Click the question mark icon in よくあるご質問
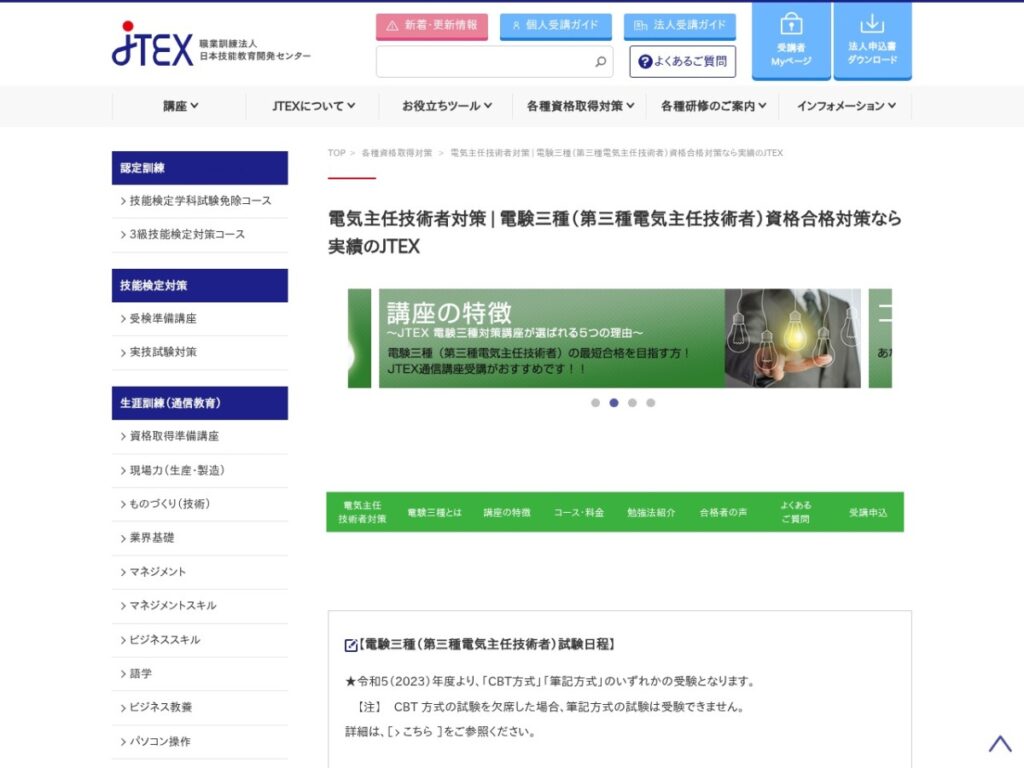This screenshot has height=768, width=1024. coord(645,61)
